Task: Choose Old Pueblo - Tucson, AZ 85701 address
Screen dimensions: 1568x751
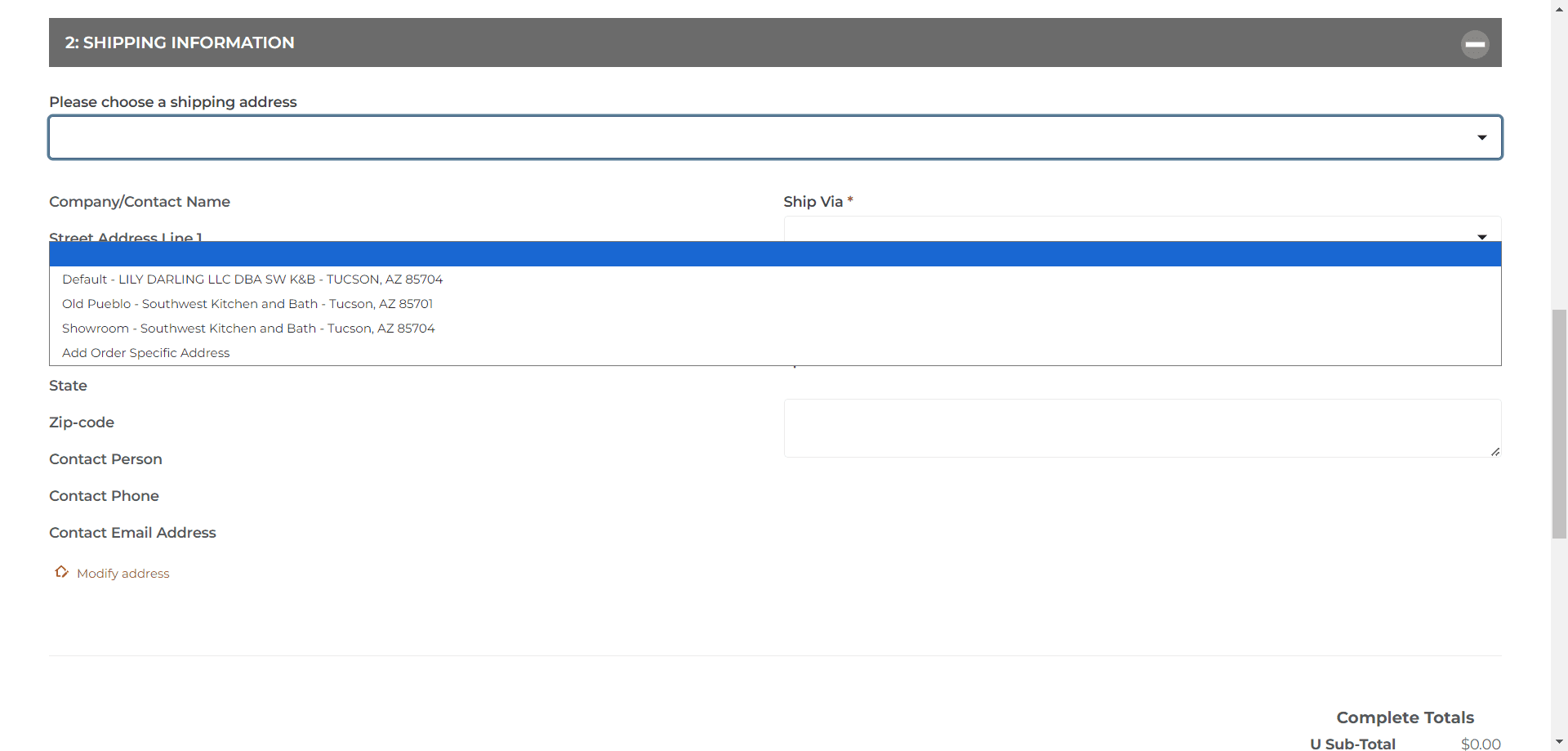Action: pos(775,304)
